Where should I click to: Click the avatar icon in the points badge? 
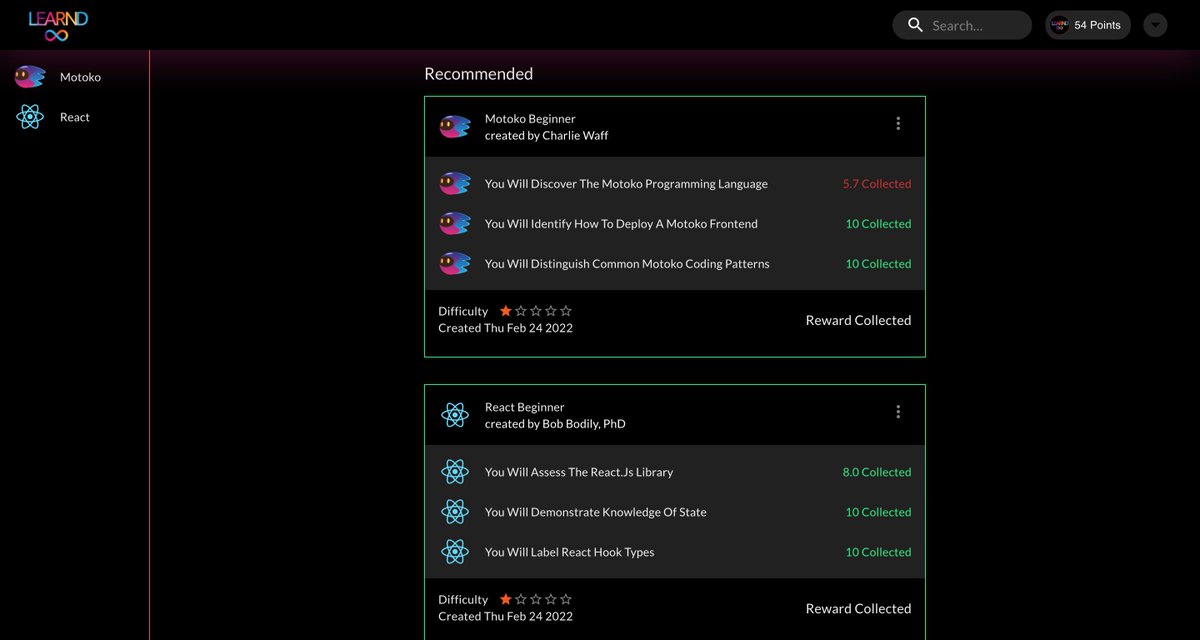point(1060,25)
